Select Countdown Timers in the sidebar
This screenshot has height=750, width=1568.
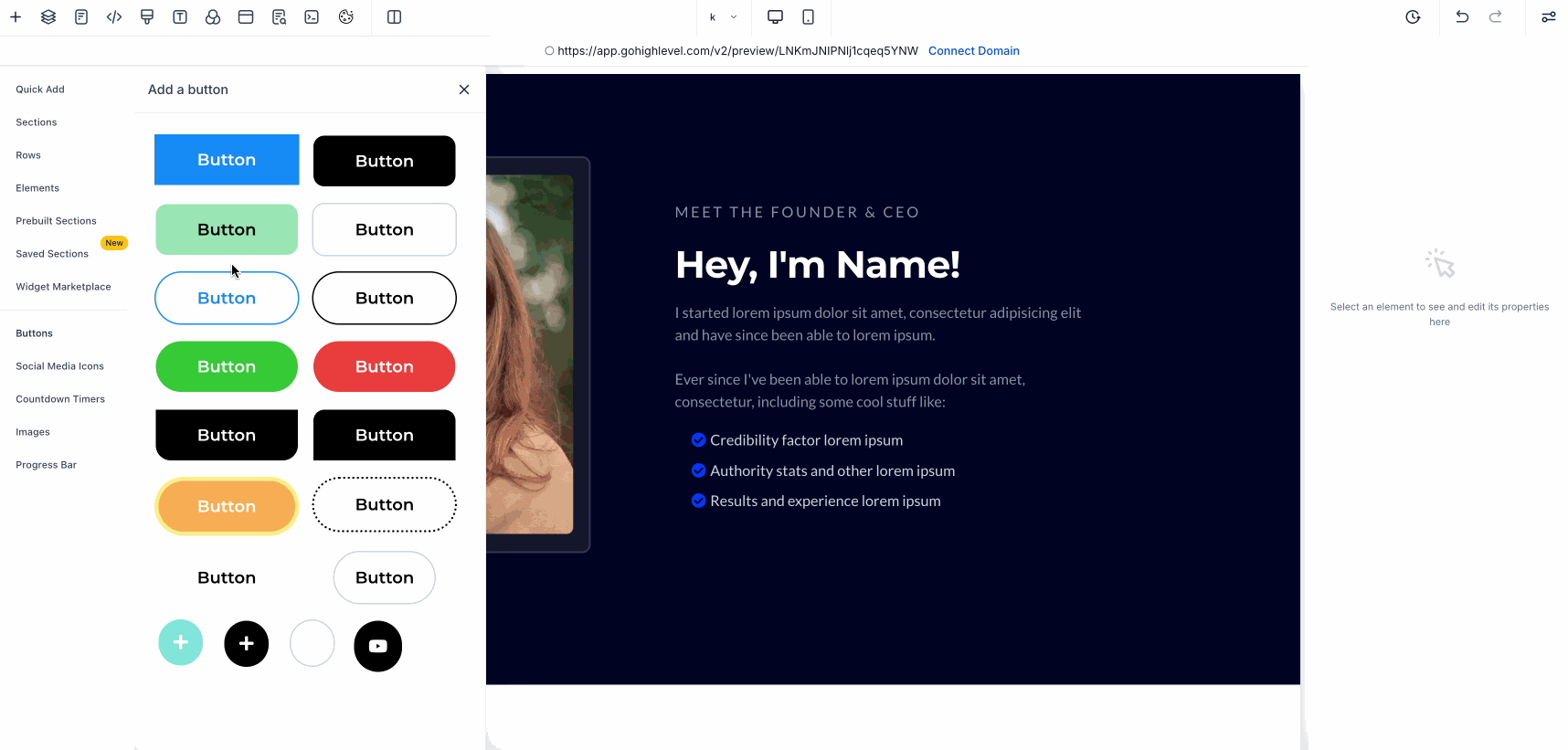coord(60,399)
